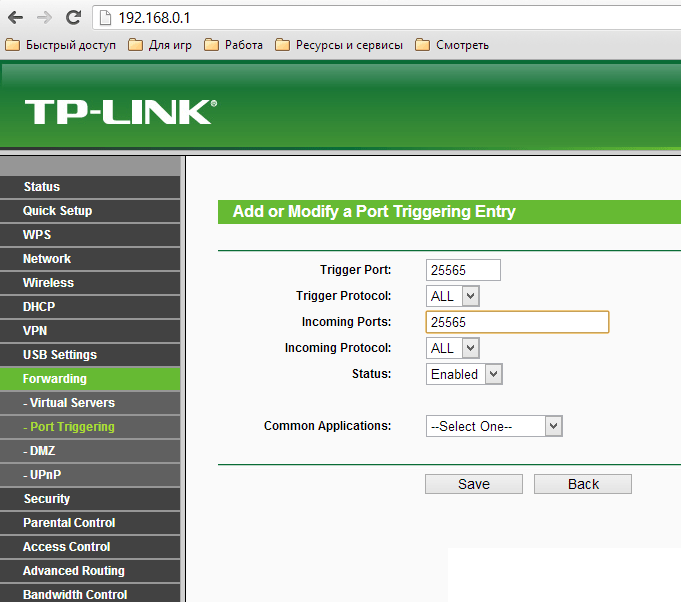Open the Trigger Protocol dropdown

(x=453, y=296)
